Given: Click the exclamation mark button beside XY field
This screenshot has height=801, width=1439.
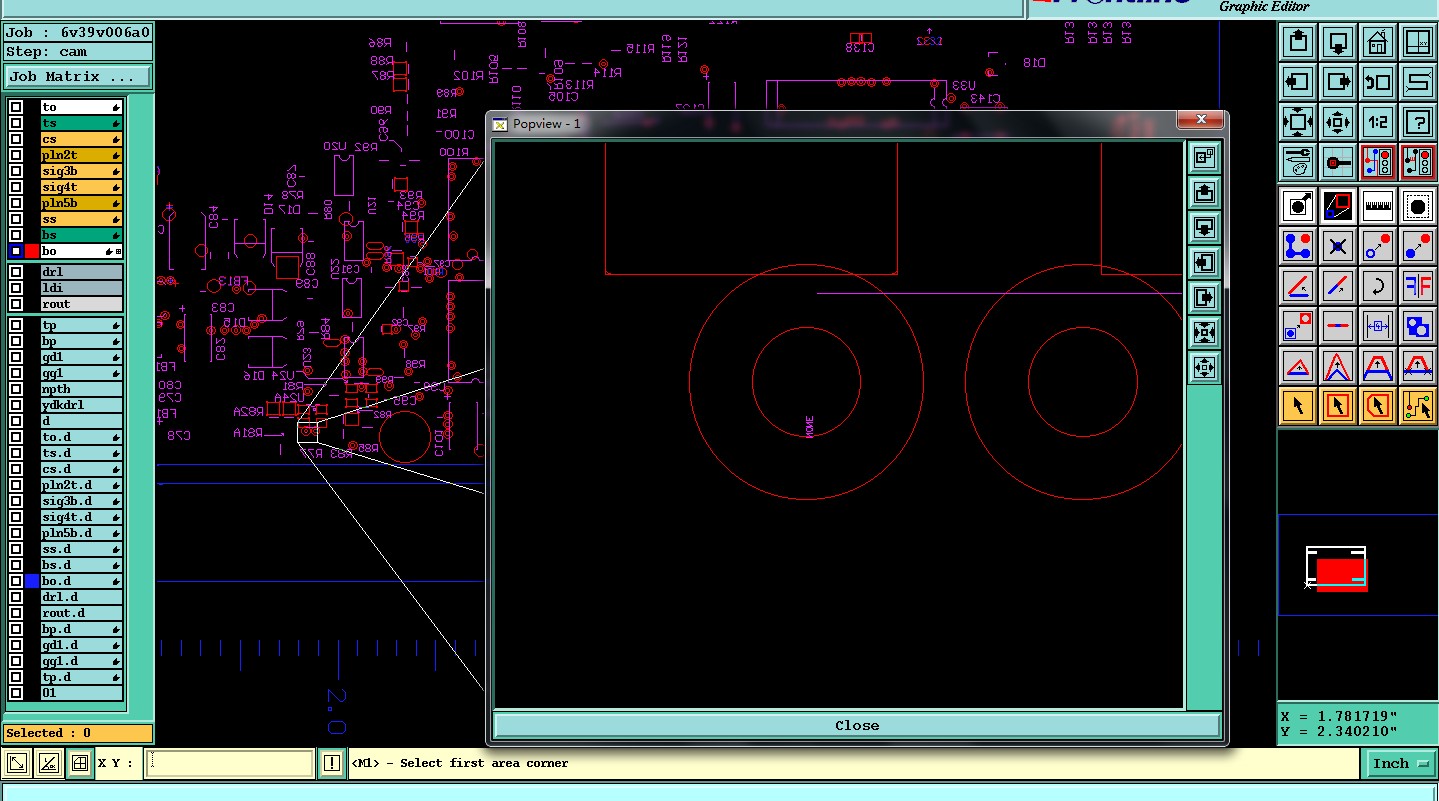Looking at the screenshot, I should coord(333,763).
